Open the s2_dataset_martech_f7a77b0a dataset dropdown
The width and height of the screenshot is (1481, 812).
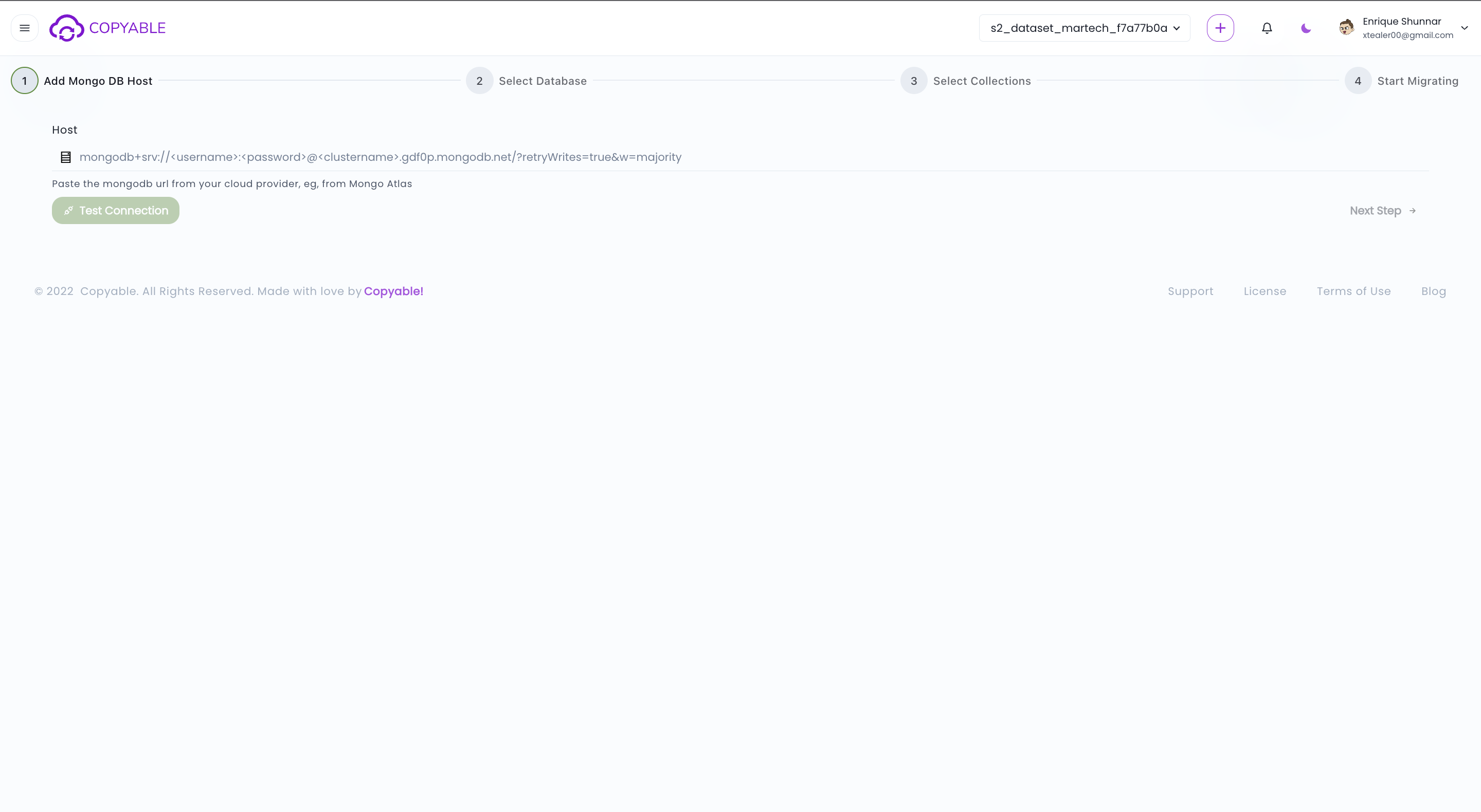(x=1083, y=28)
